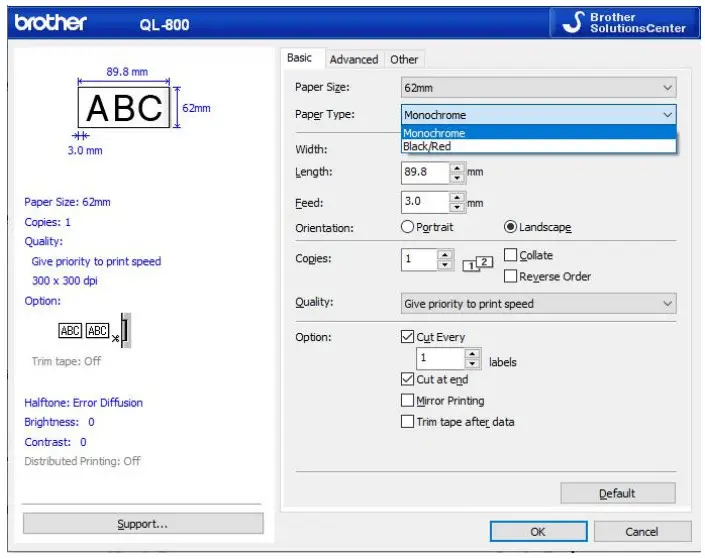Click the Copies number field

click(x=419, y=259)
